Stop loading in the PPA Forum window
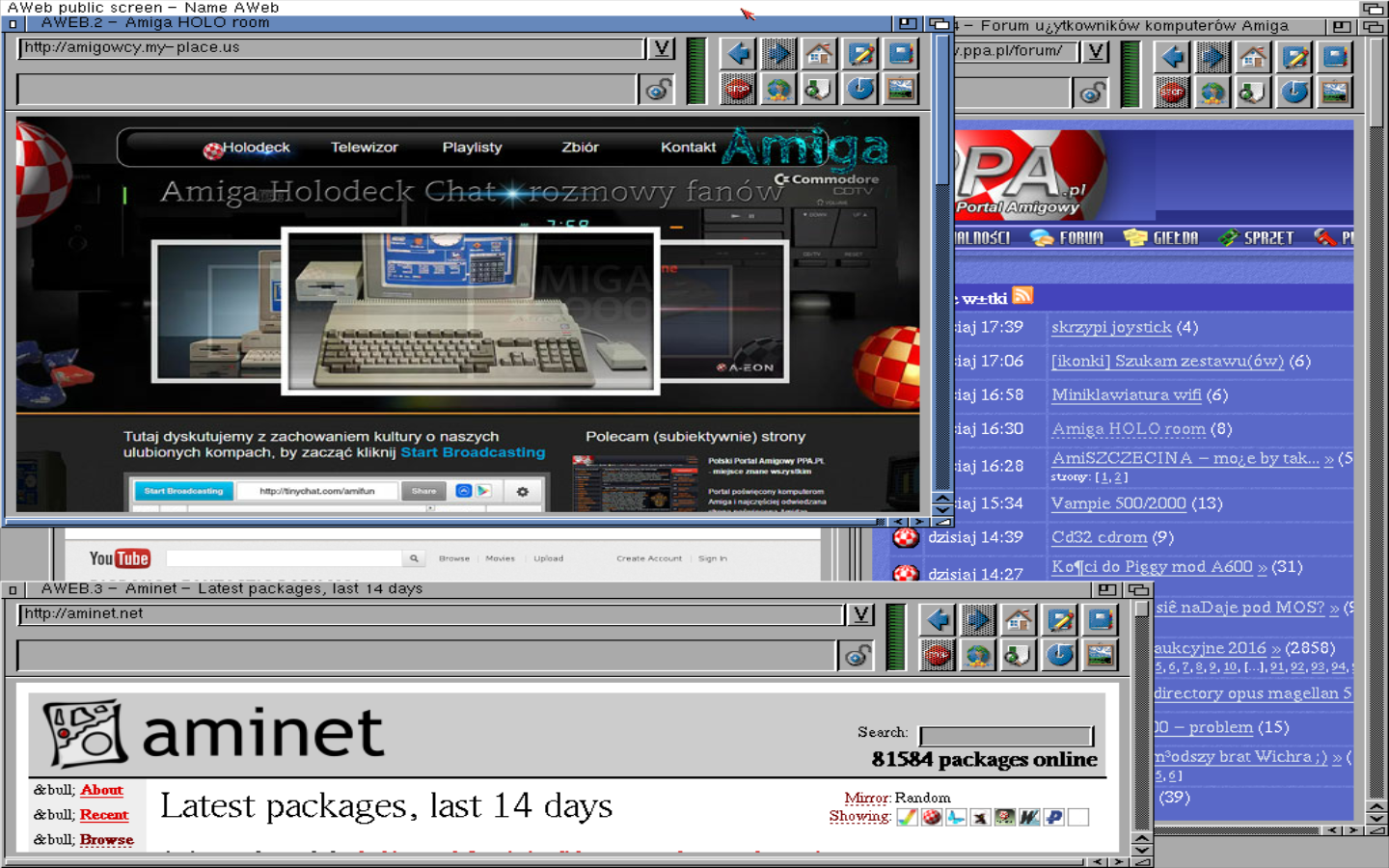 (1173, 93)
